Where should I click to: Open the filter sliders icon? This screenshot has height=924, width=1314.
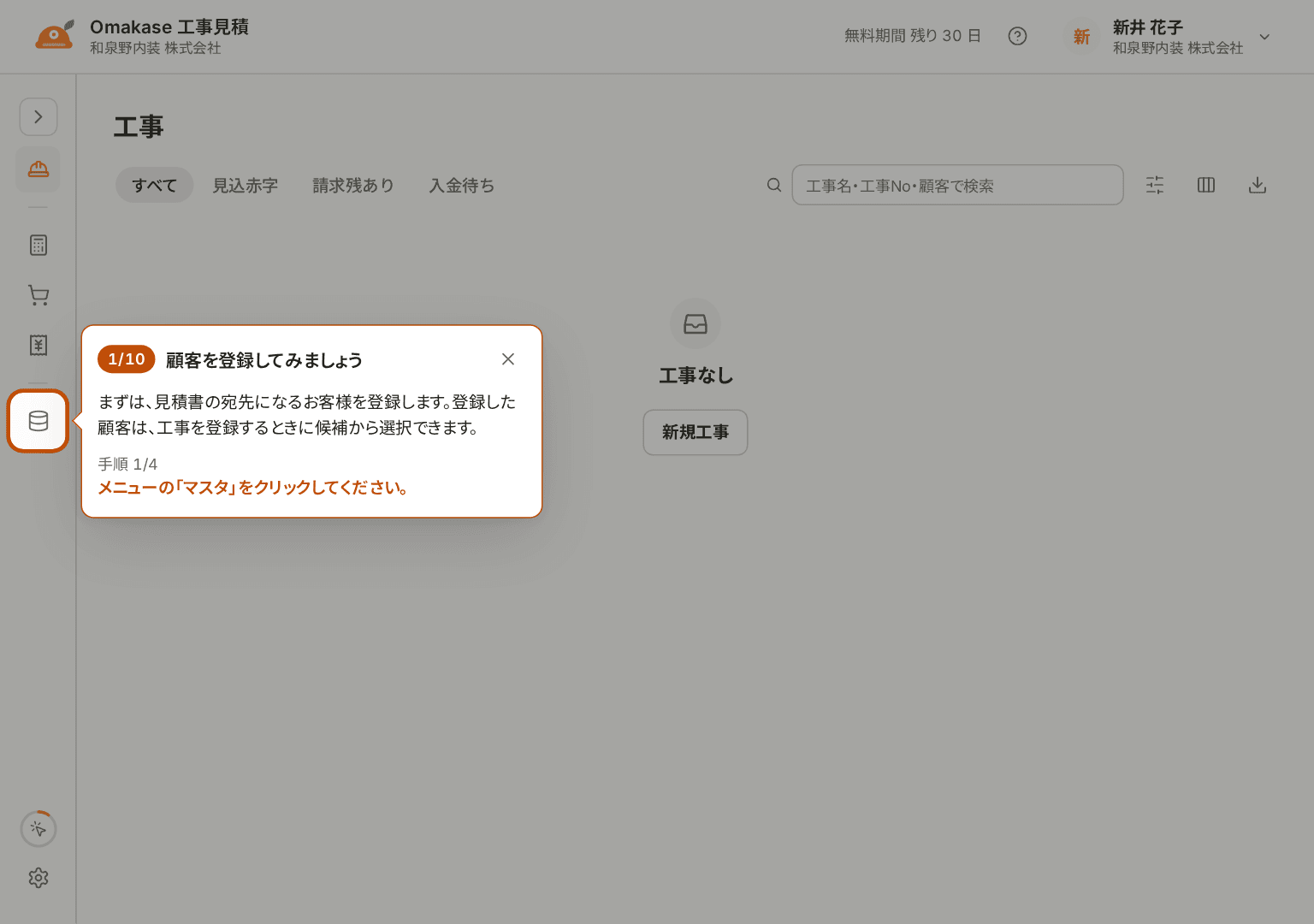[1155, 185]
